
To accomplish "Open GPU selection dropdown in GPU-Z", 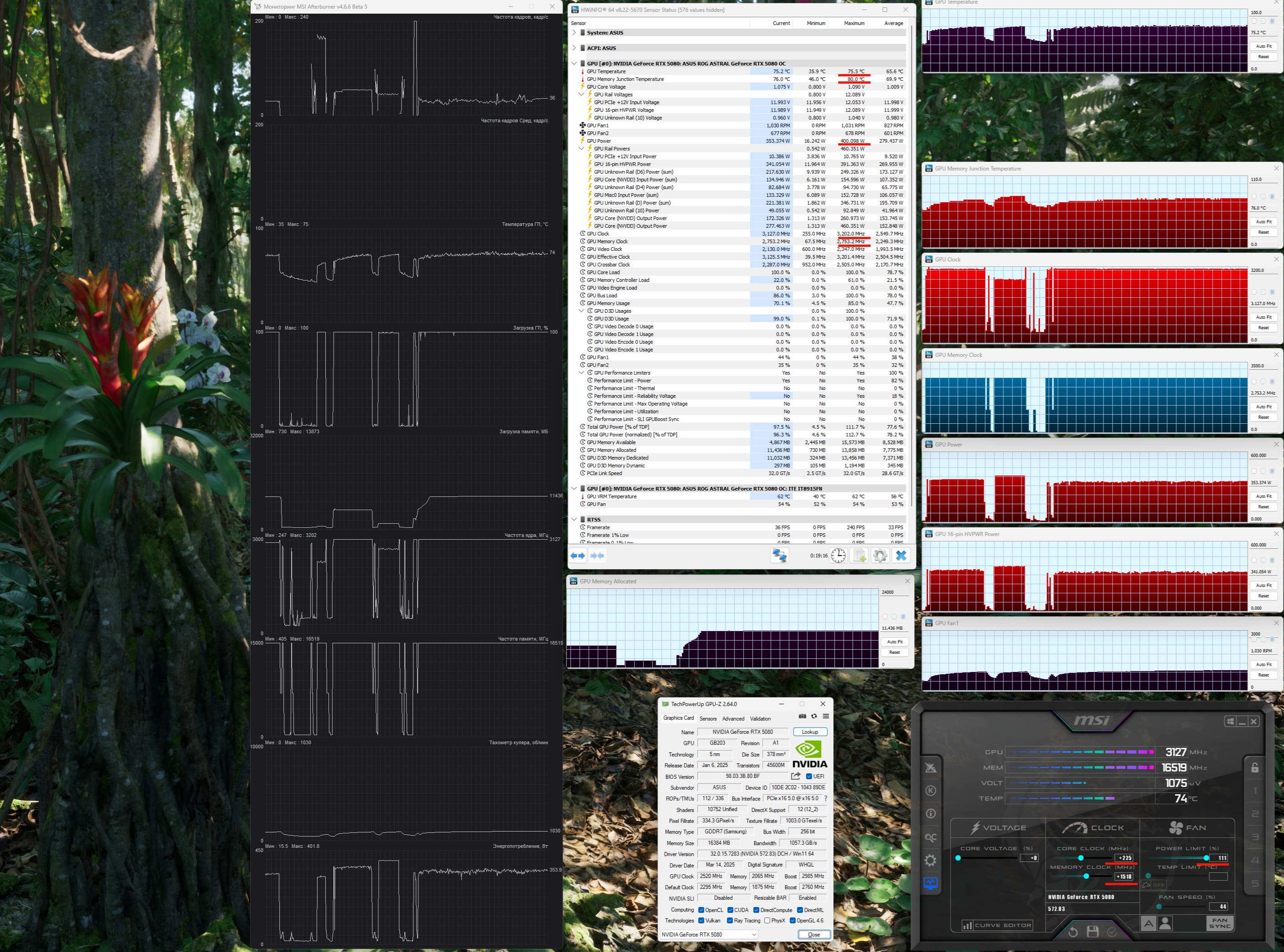I will 709,935.
